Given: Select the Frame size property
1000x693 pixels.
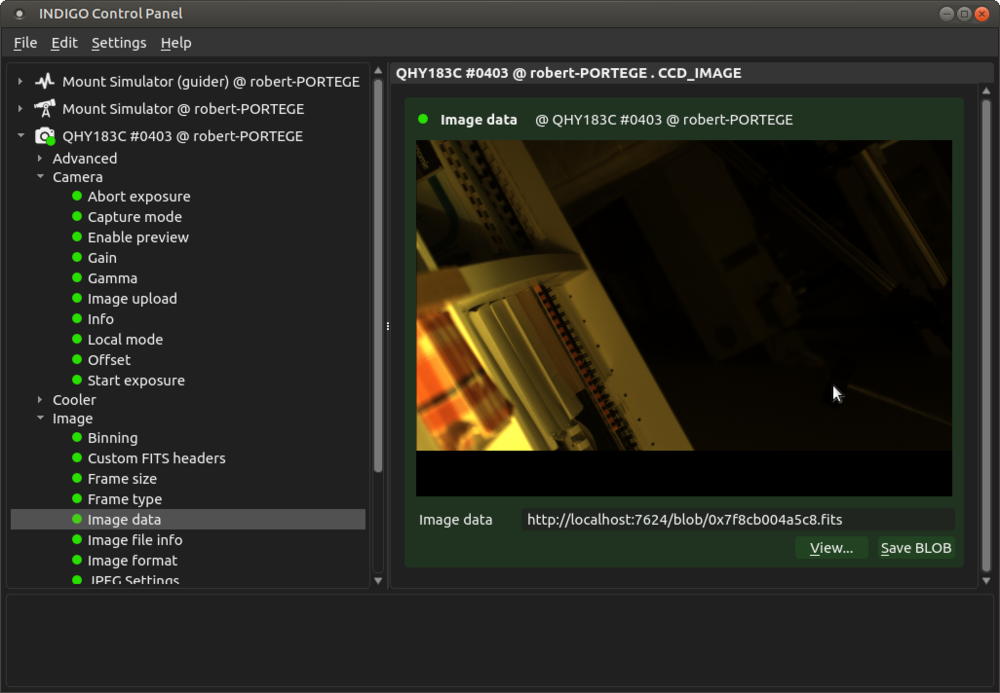Looking at the screenshot, I should pos(122,478).
